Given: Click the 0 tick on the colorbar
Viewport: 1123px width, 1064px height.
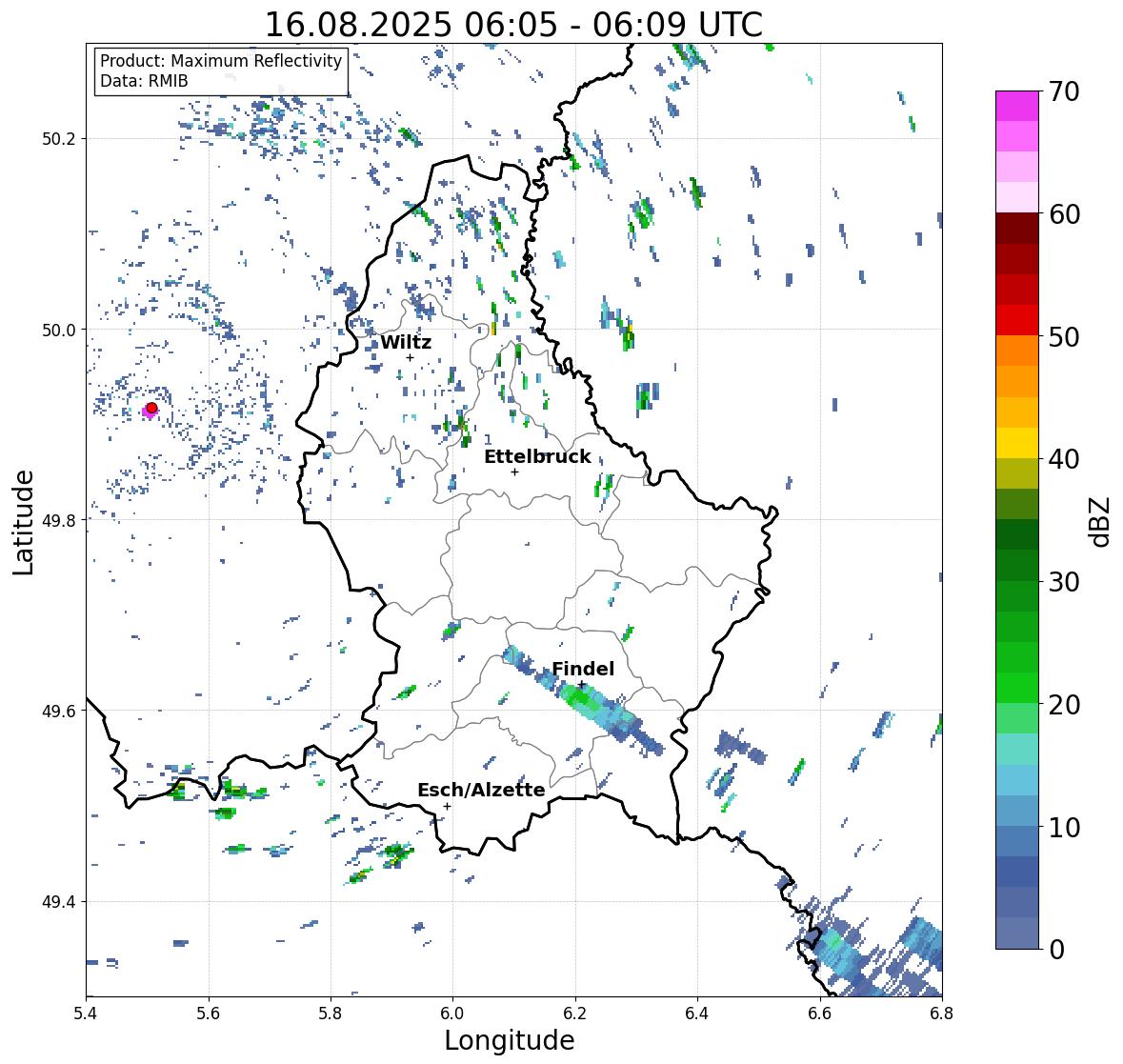Looking at the screenshot, I should tap(1056, 950).
